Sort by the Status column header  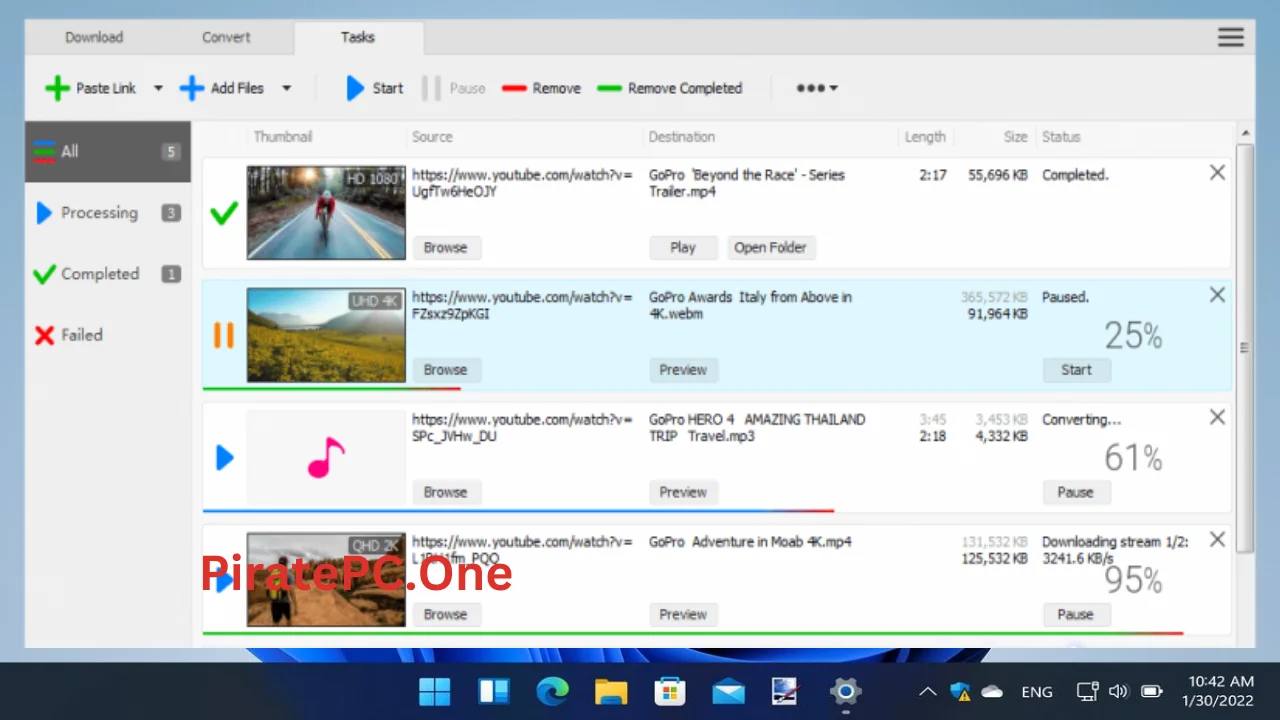tap(1061, 137)
